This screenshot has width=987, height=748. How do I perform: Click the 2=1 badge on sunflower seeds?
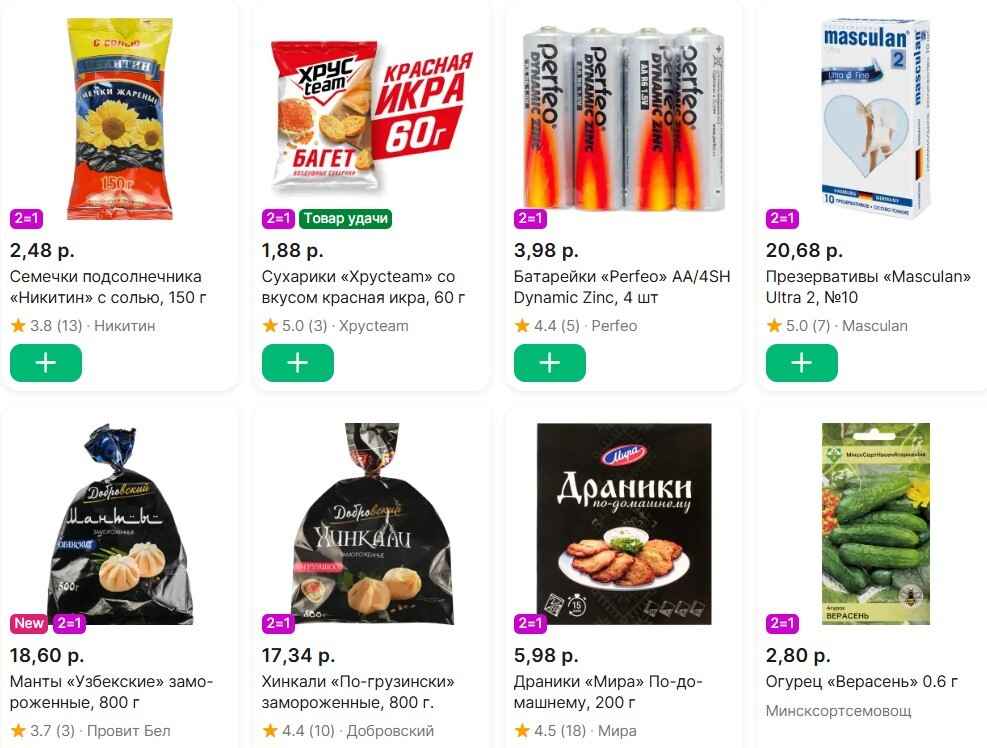[26, 219]
